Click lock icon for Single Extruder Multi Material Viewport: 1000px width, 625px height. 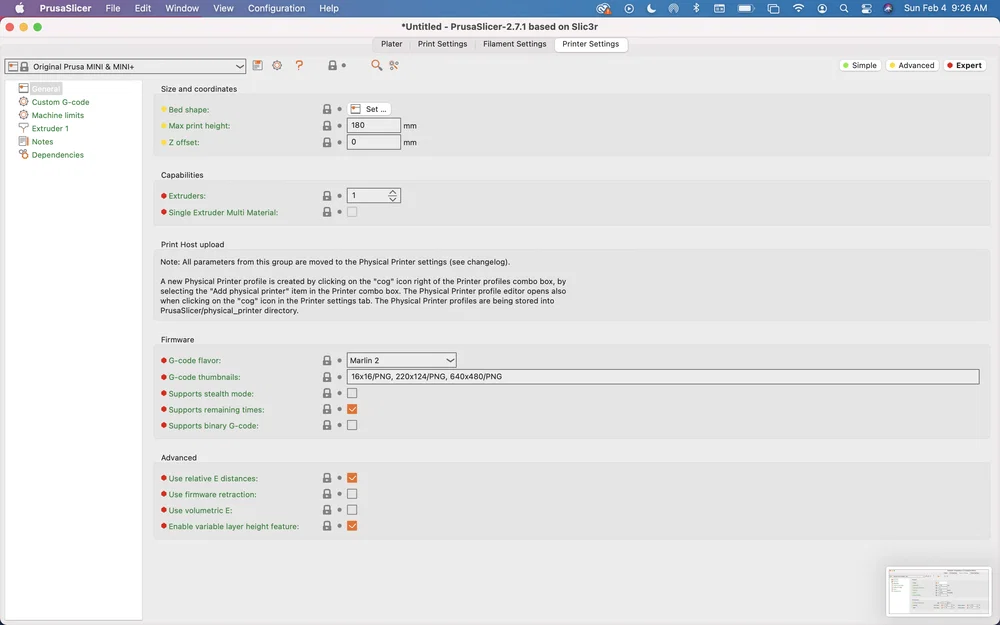point(327,212)
